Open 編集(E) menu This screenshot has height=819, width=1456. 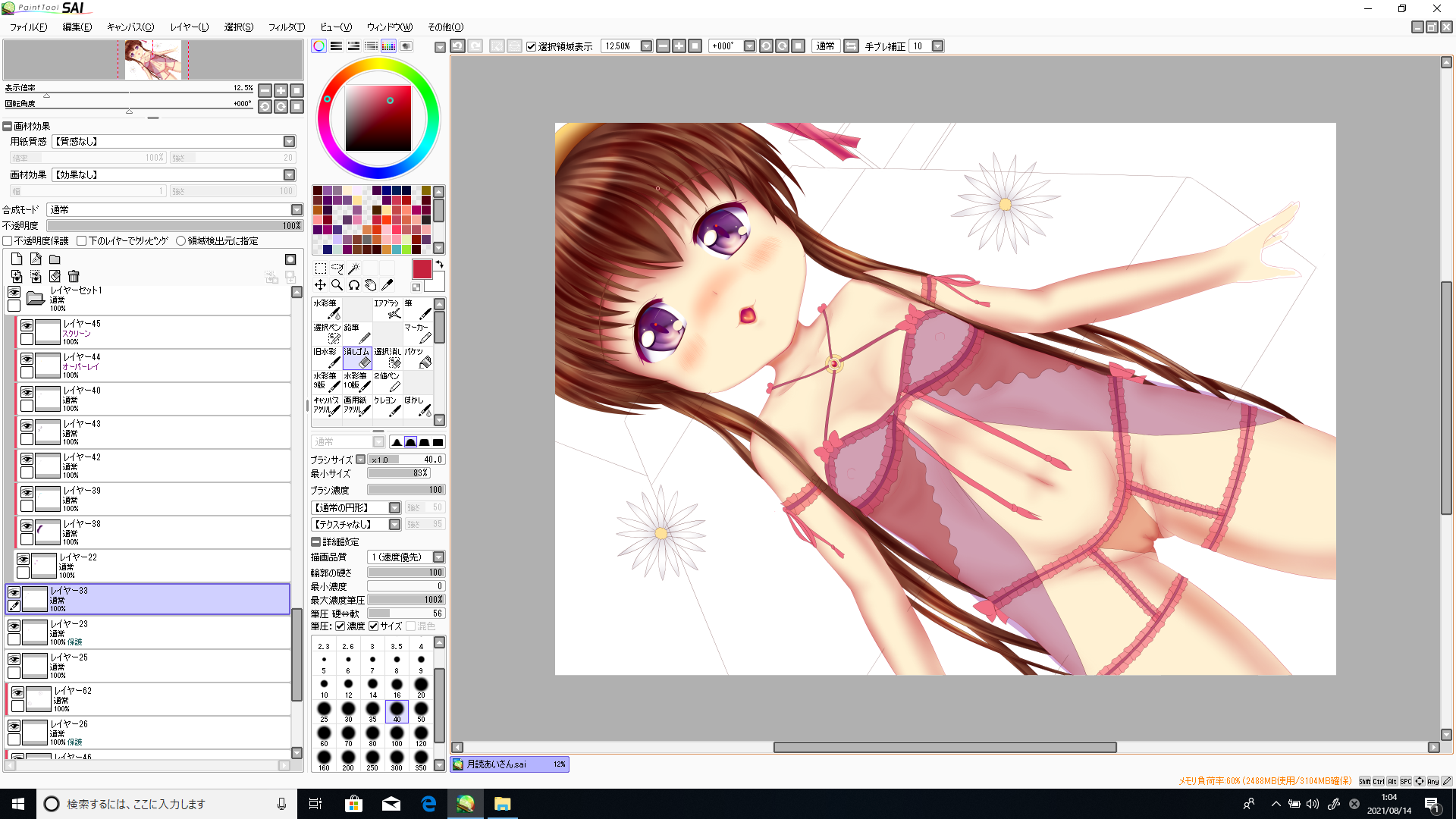(x=77, y=27)
